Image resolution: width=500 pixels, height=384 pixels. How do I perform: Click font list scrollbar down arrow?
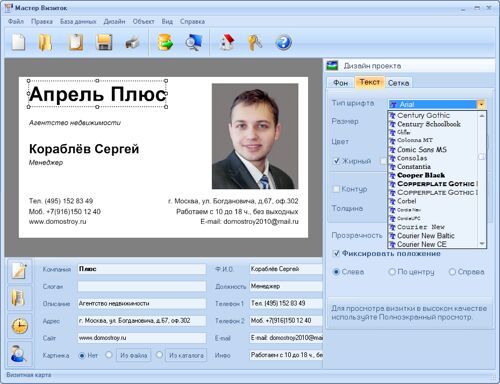click(482, 244)
